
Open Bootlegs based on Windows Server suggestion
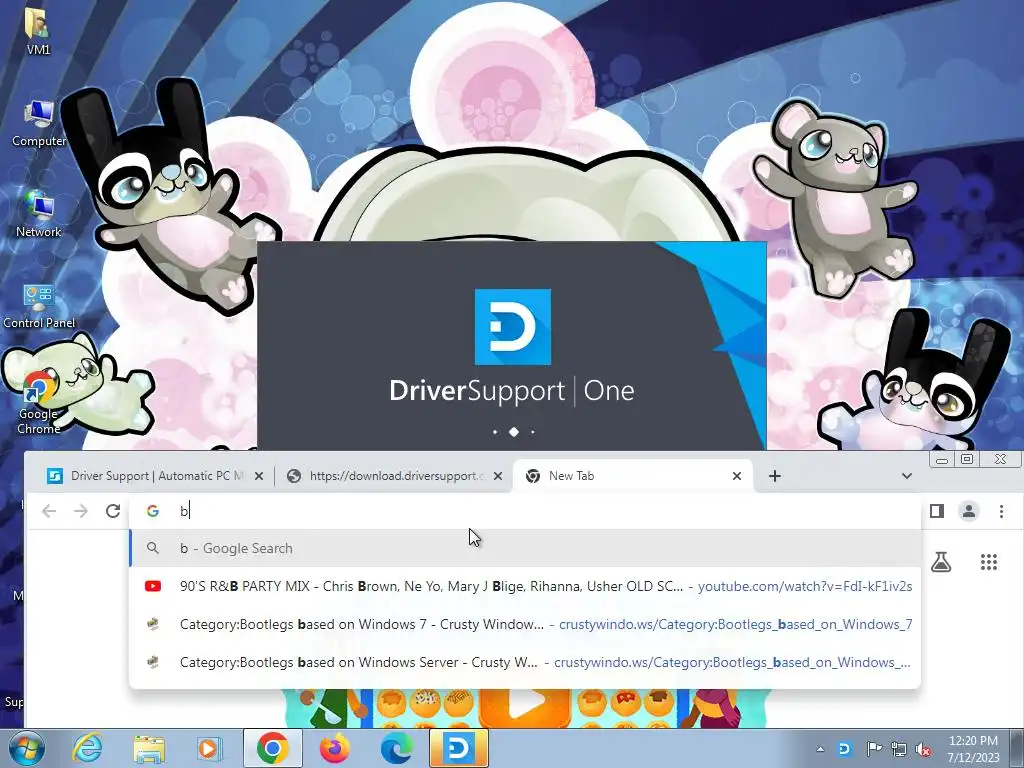click(524, 662)
